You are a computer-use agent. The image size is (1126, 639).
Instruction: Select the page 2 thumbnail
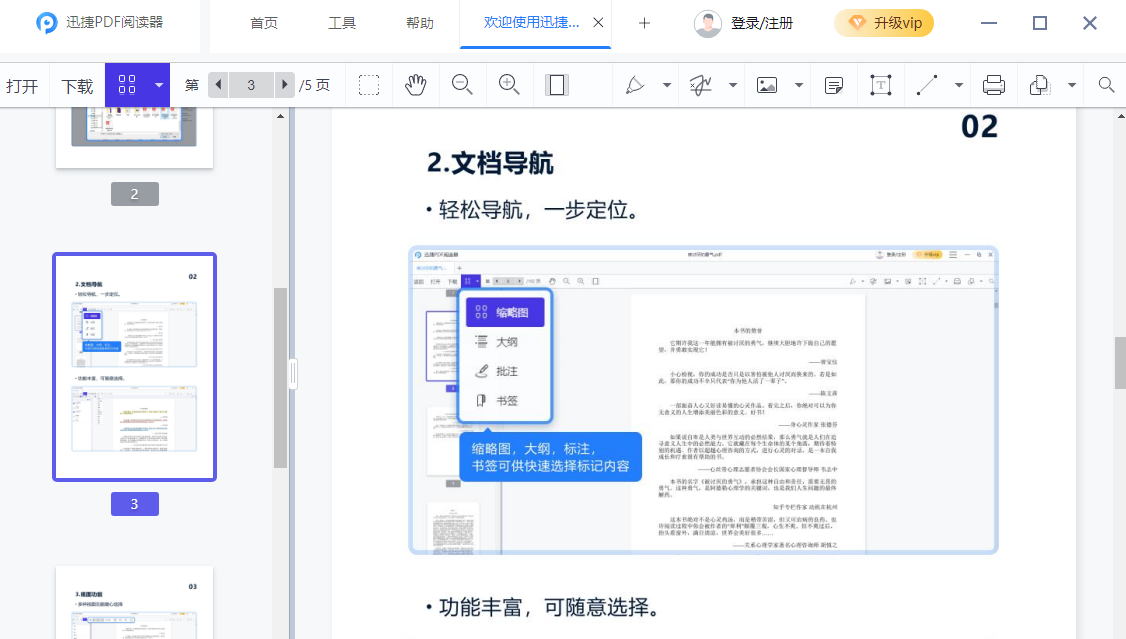(x=134, y=137)
